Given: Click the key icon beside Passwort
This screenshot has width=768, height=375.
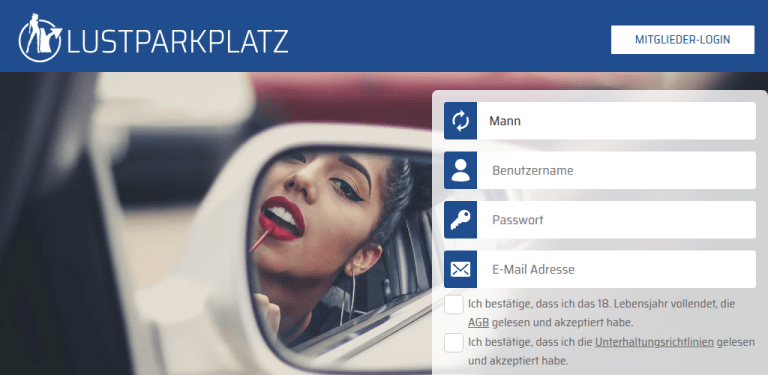Looking at the screenshot, I should click(460, 219).
